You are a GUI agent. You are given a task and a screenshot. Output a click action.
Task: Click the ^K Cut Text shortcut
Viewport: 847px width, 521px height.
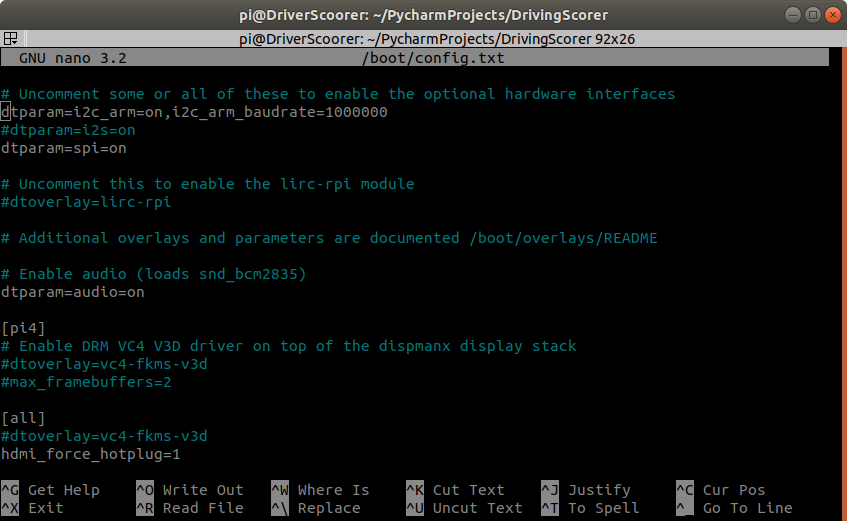455,490
